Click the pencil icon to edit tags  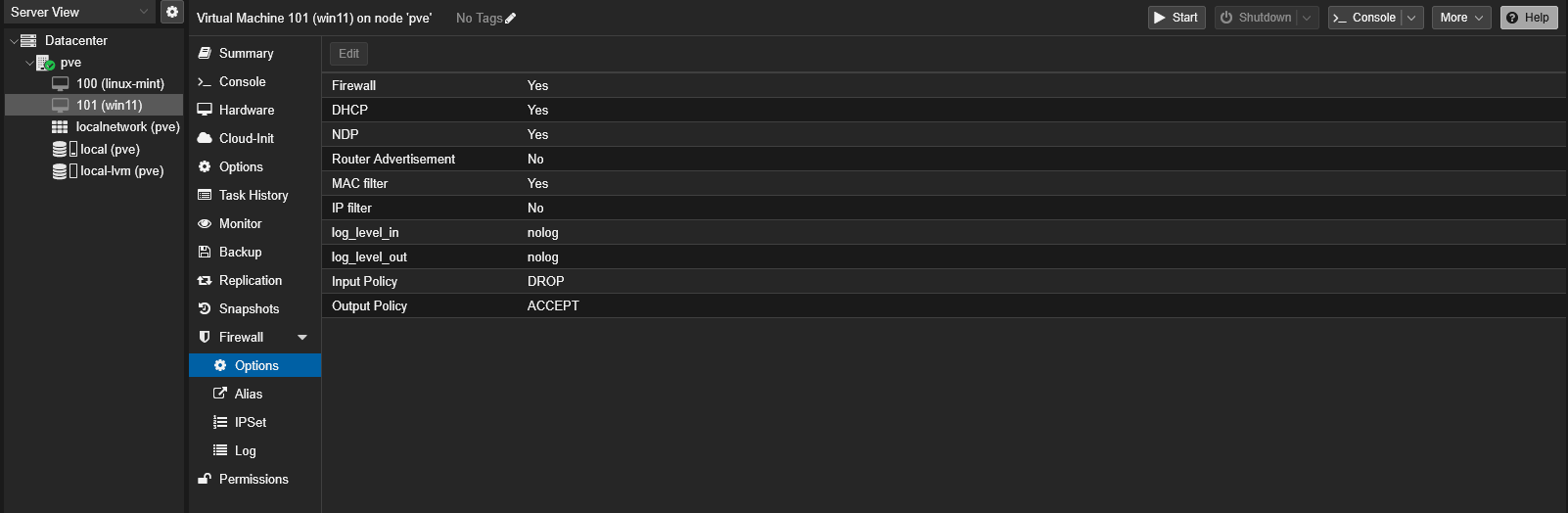pyautogui.click(x=511, y=18)
